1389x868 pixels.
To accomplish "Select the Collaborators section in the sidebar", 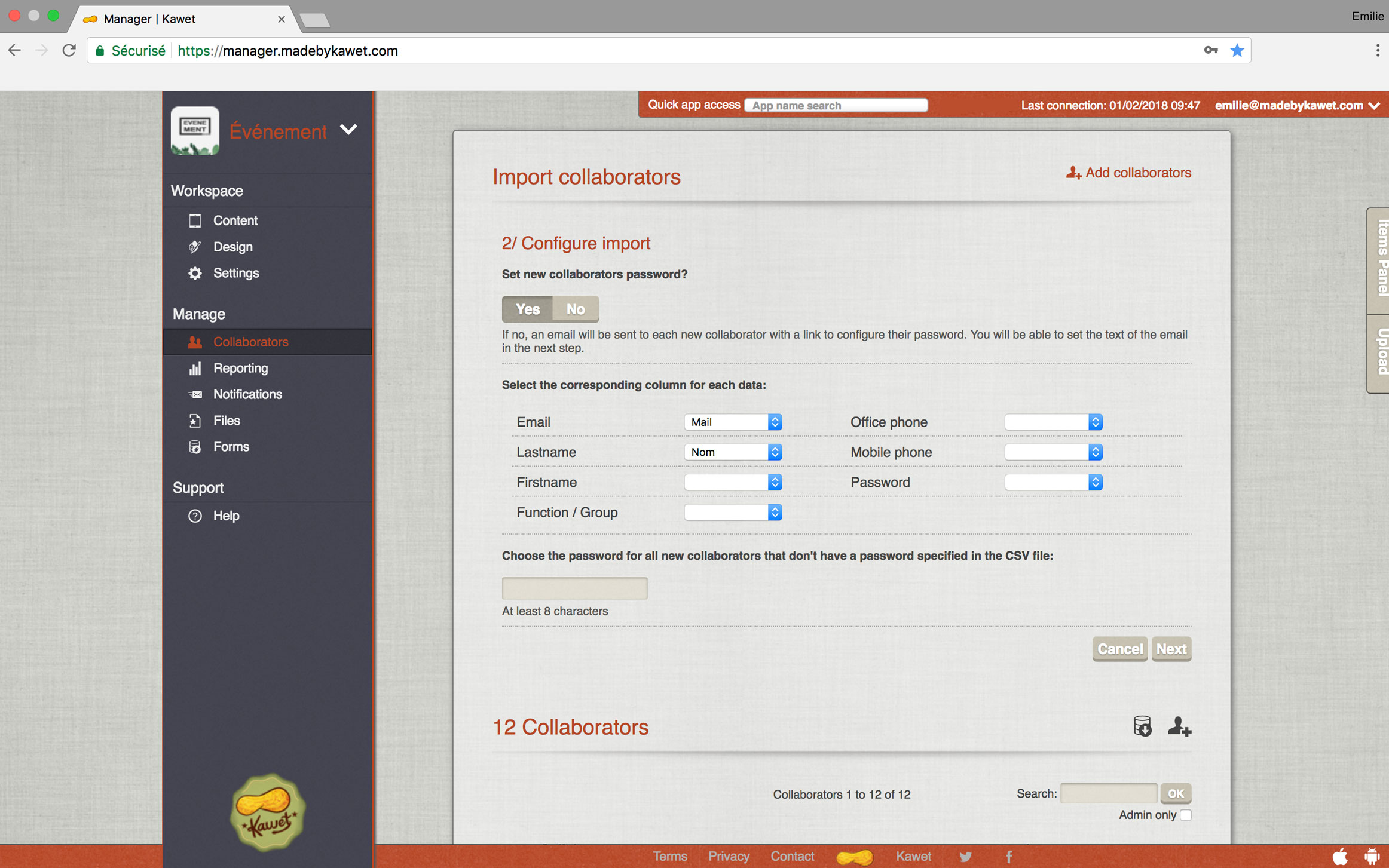I will pos(250,341).
